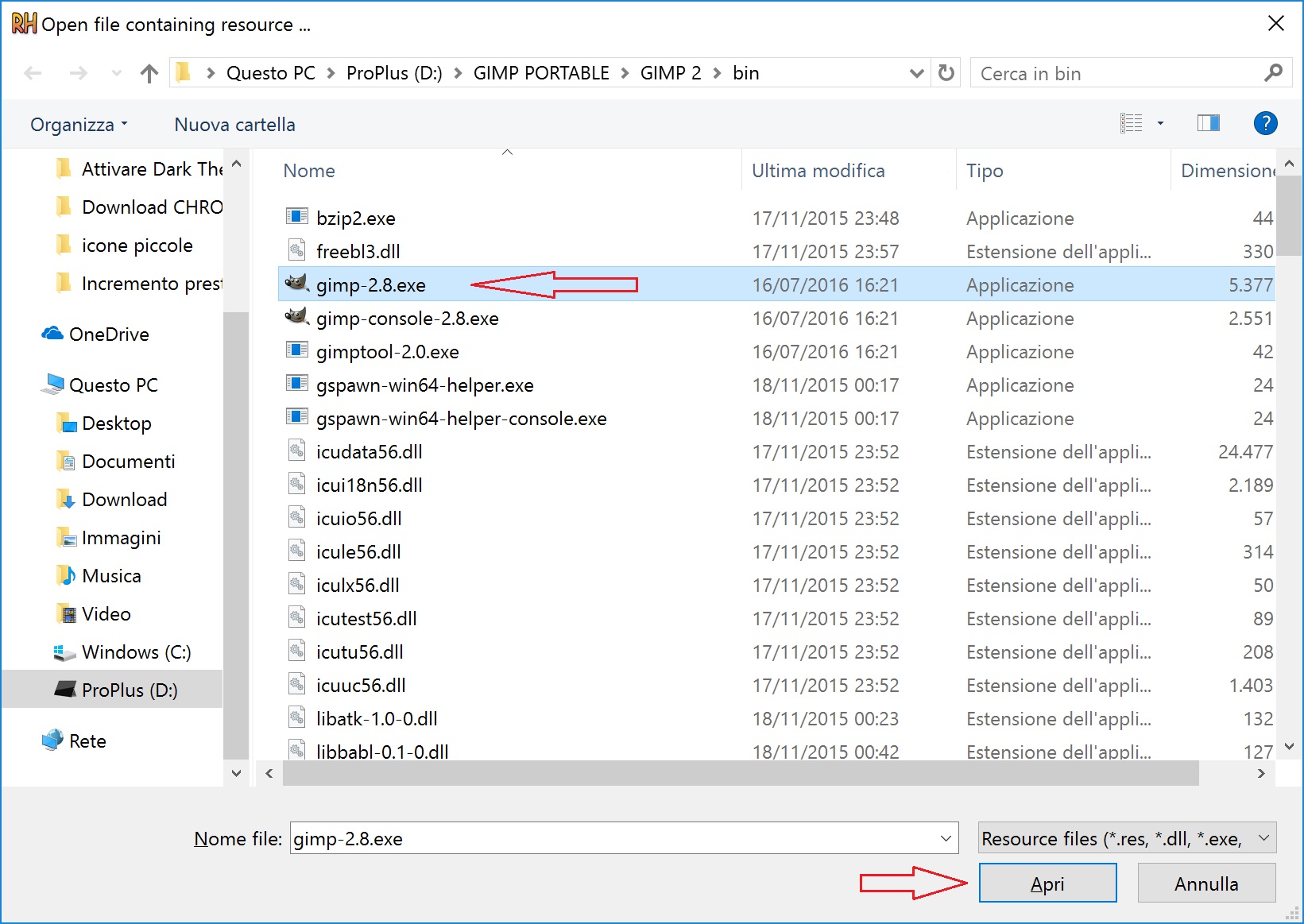The image size is (1304, 924).
Task: Select the gimp-2.8.exe Wilber icon
Action: (297, 284)
